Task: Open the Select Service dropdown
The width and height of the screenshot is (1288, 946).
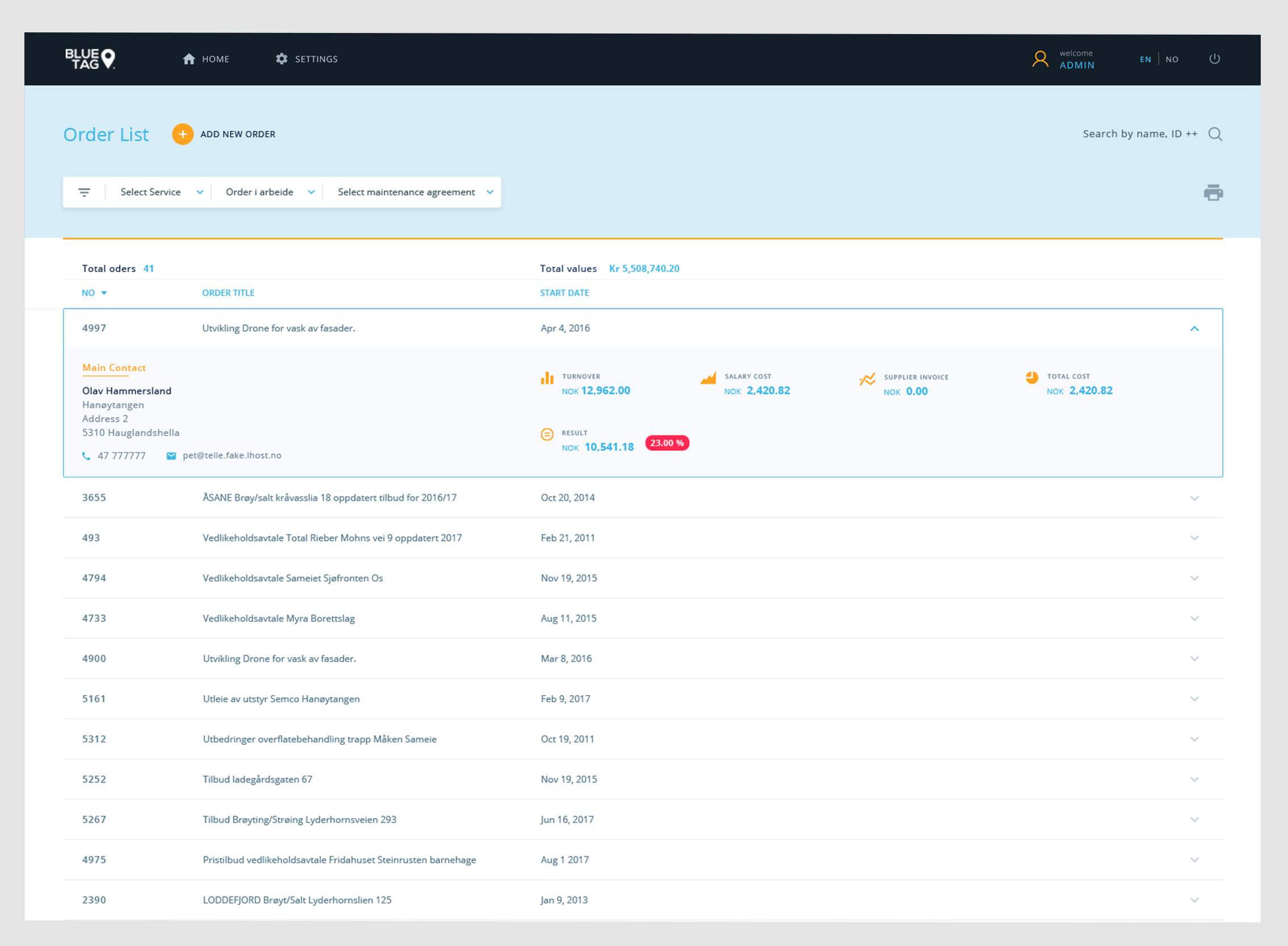Action: click(160, 192)
